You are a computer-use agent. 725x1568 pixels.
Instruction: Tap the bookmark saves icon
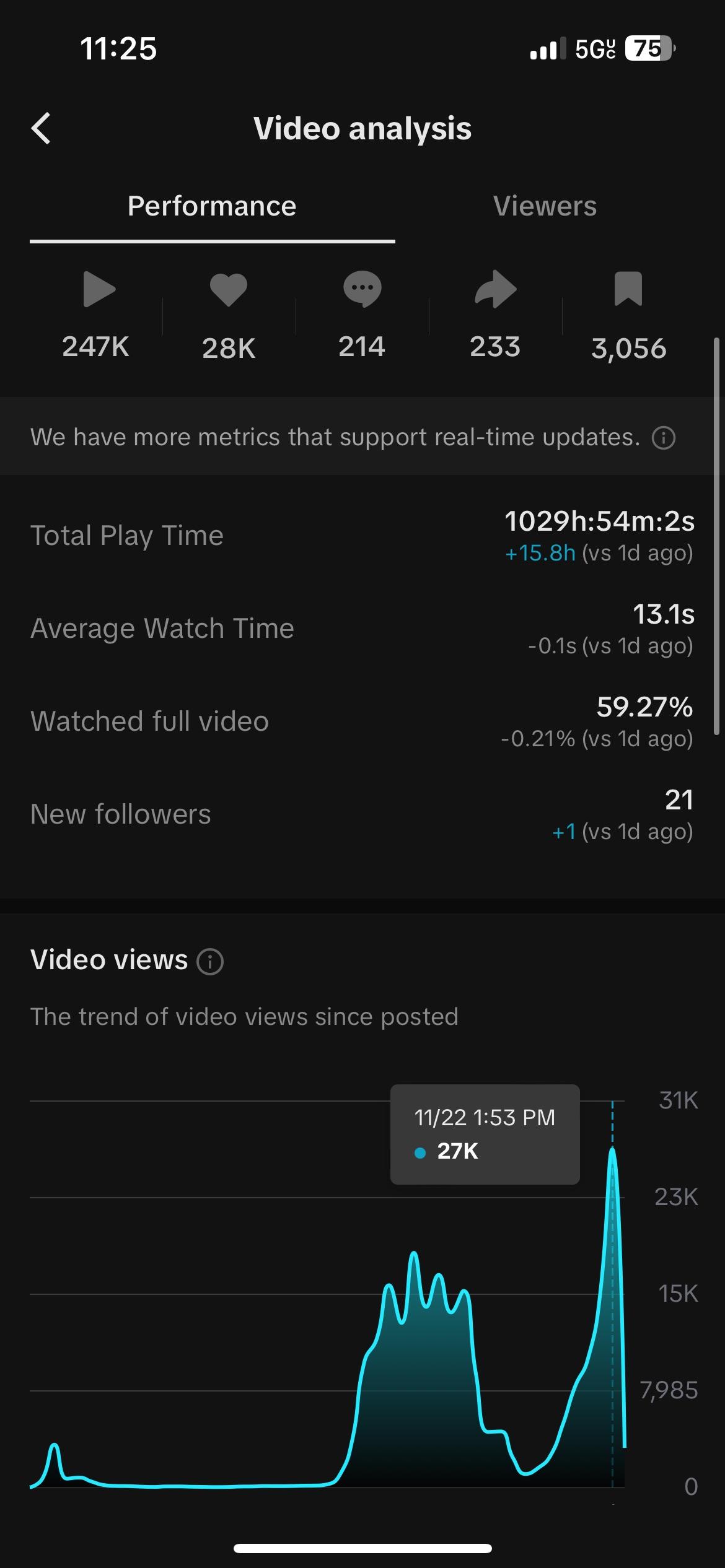click(628, 289)
